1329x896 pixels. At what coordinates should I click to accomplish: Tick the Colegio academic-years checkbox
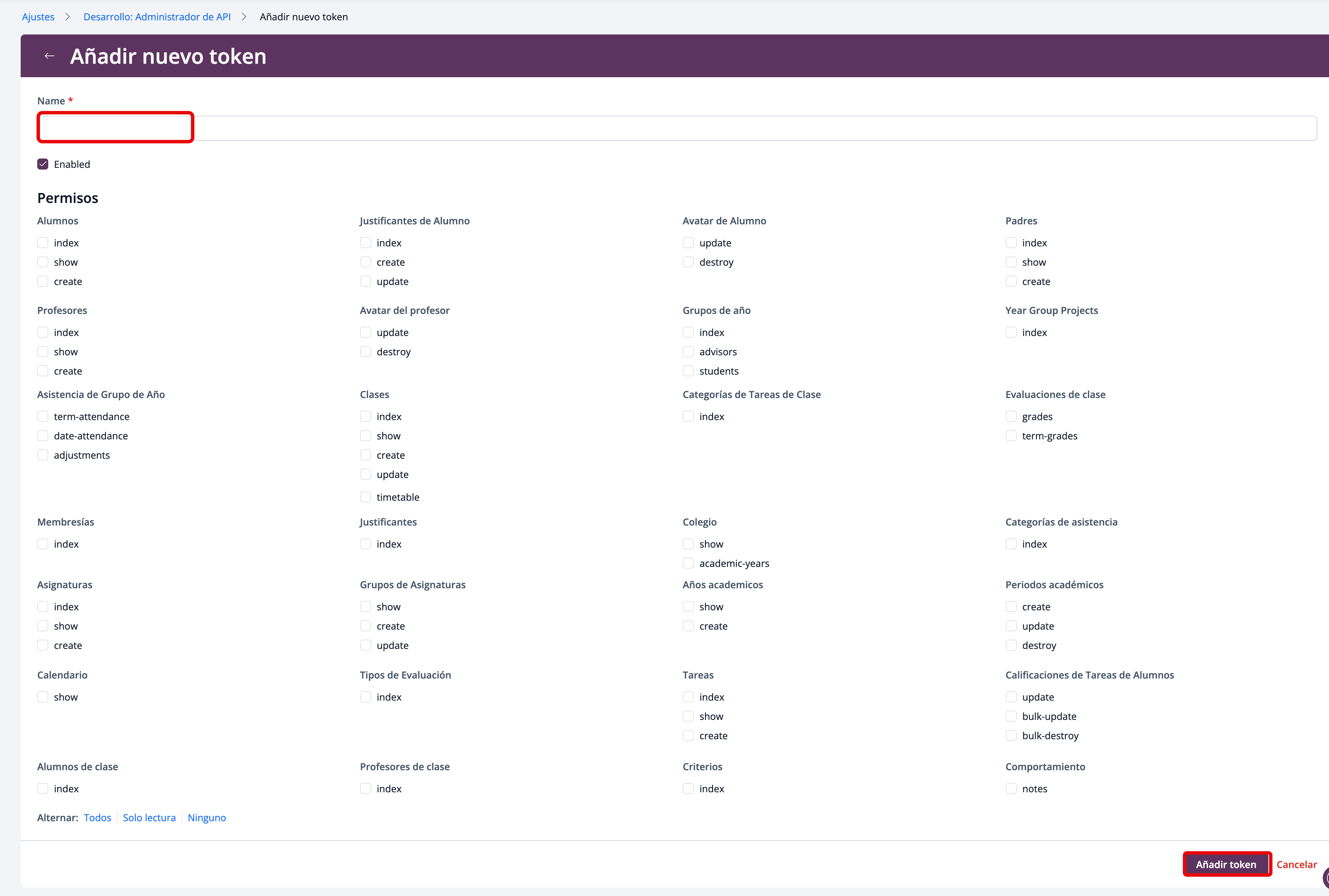pos(689,563)
